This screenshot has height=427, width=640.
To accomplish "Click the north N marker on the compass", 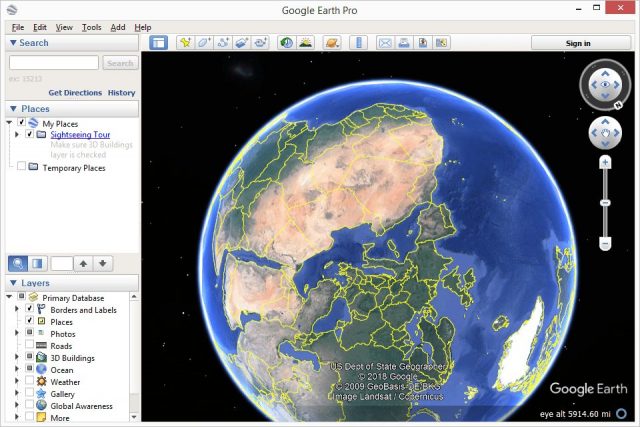I will click(x=618, y=105).
